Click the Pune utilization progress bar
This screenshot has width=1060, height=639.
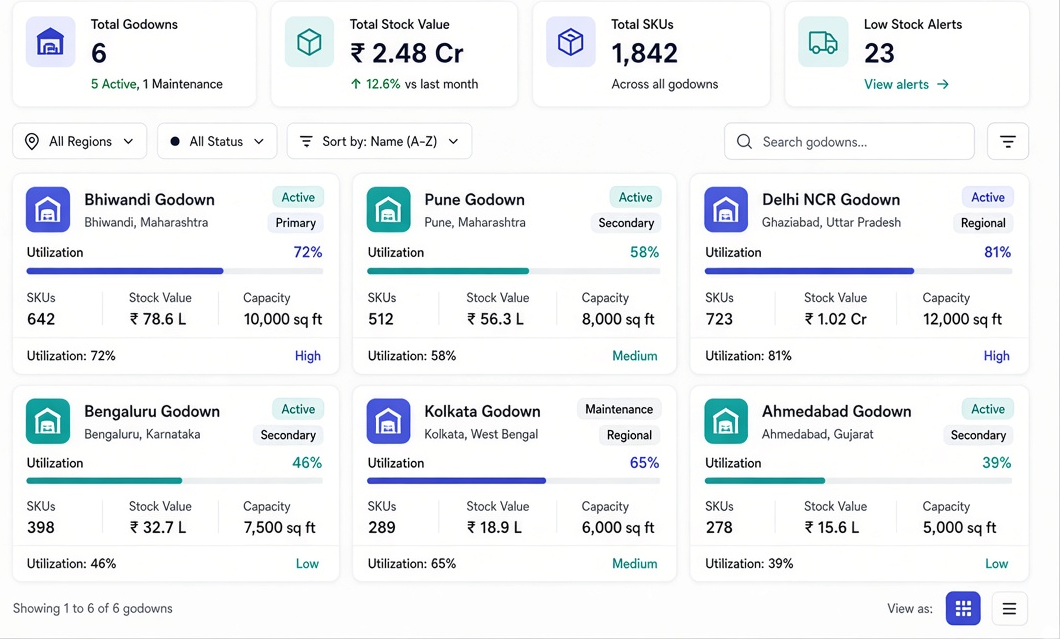coord(514,271)
